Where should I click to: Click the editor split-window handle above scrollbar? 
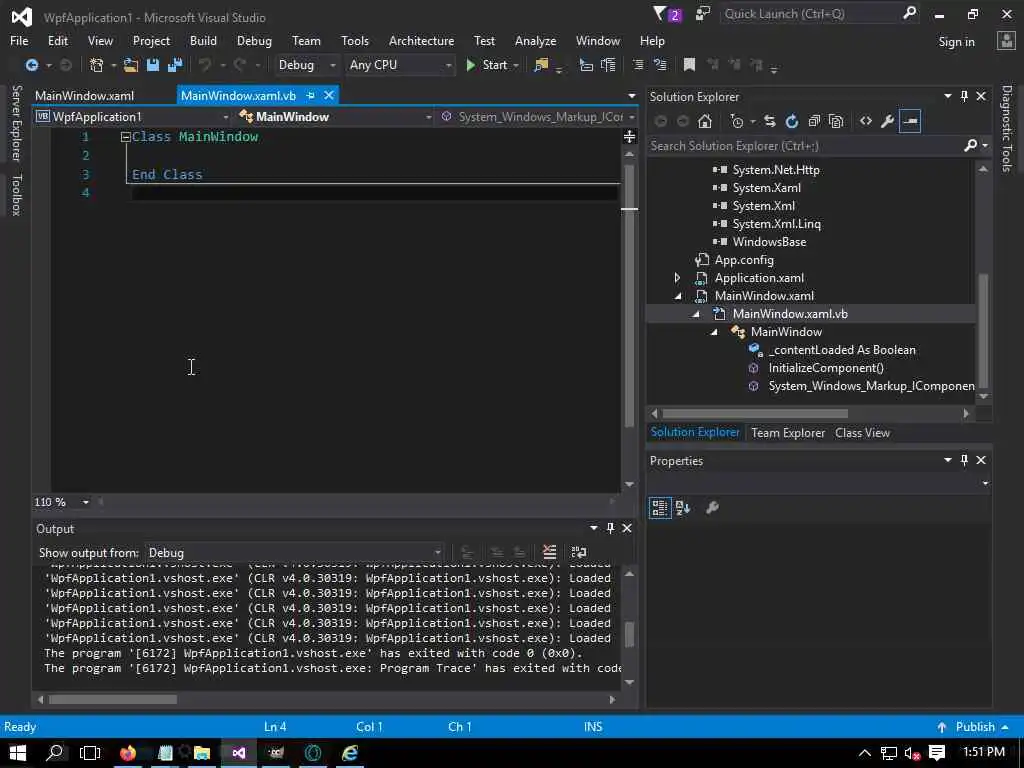[x=630, y=136]
